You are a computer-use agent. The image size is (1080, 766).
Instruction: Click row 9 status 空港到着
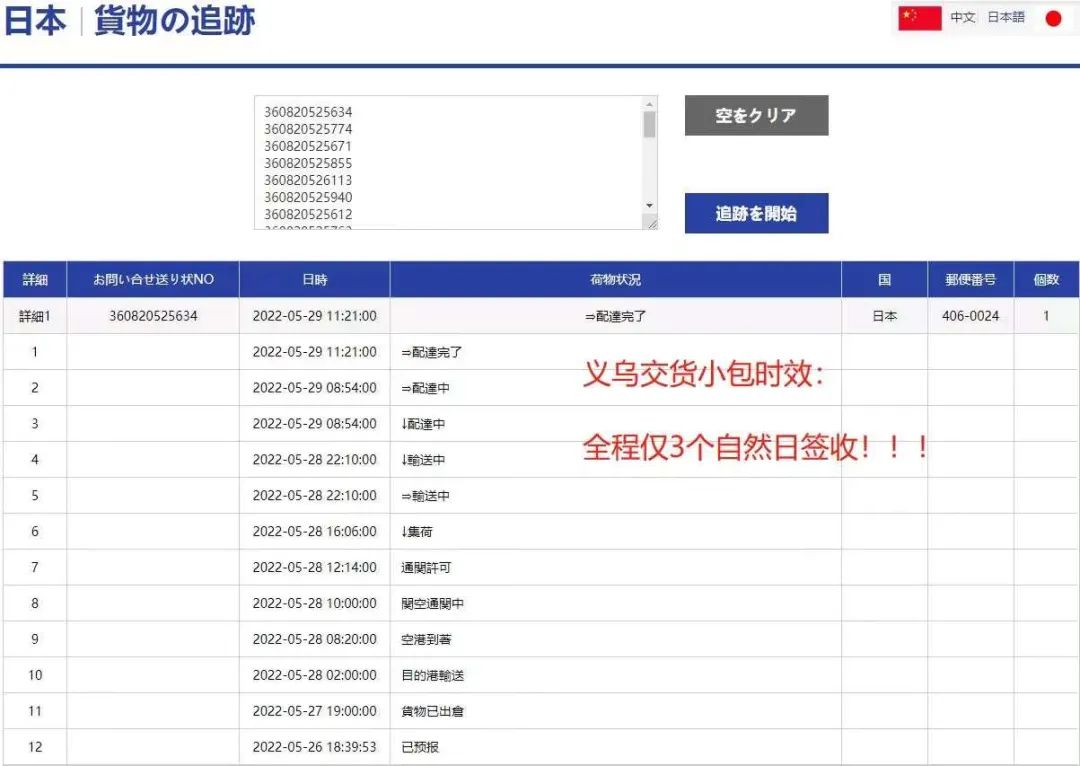click(426, 639)
